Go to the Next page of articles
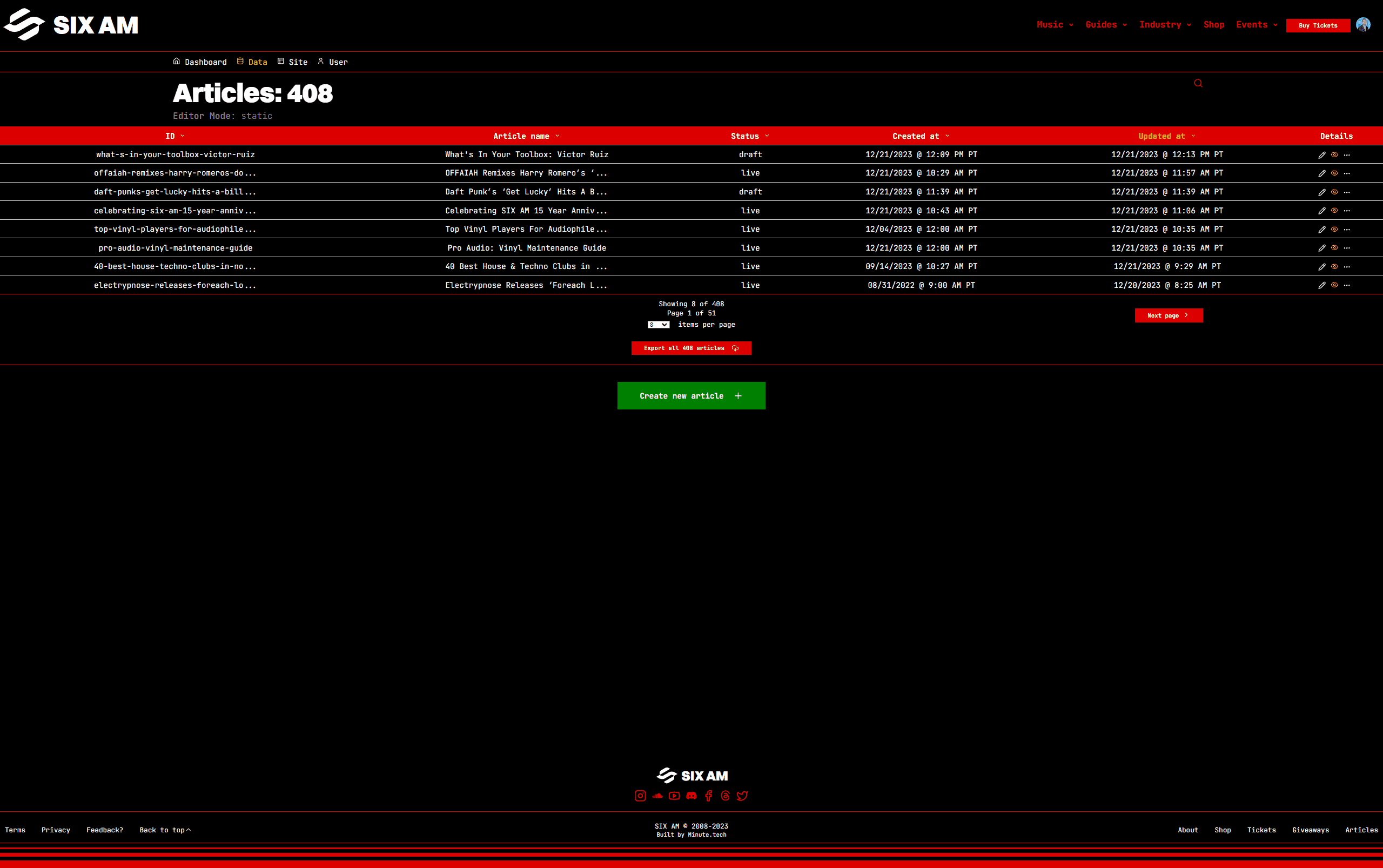Screen dimensions: 1383x868 1169,316
